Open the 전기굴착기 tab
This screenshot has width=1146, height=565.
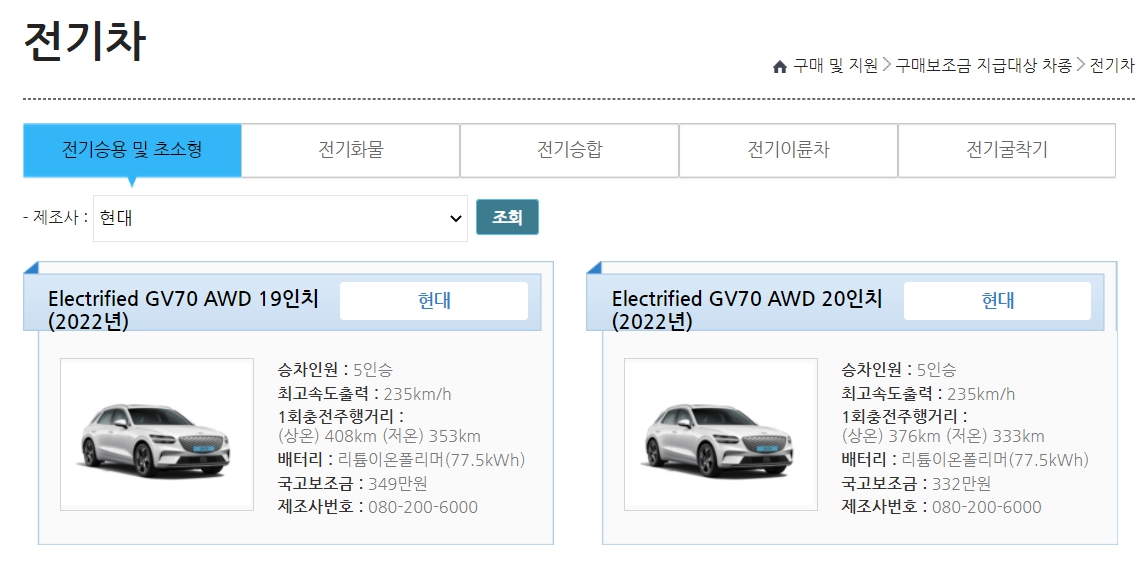point(1006,150)
